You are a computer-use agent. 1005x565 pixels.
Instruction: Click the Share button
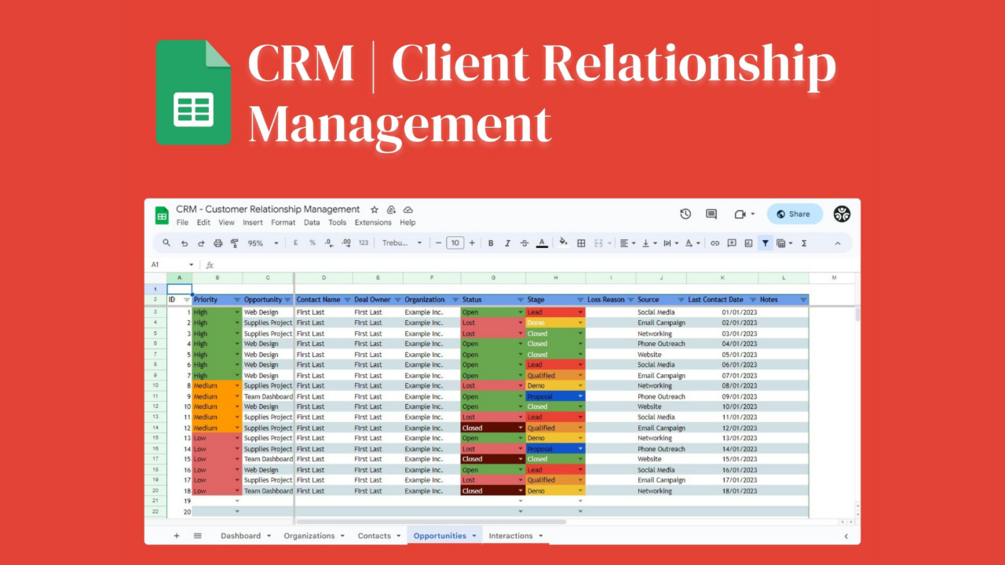pos(795,214)
